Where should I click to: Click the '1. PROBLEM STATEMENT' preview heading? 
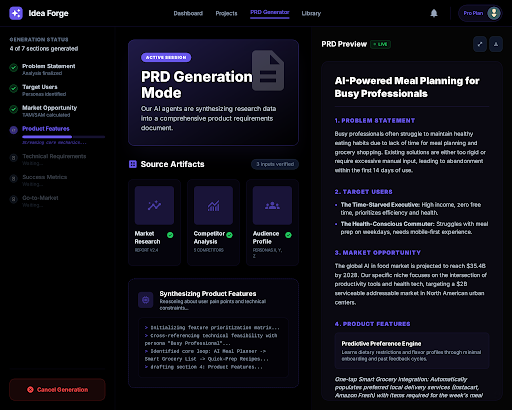tap(375, 121)
